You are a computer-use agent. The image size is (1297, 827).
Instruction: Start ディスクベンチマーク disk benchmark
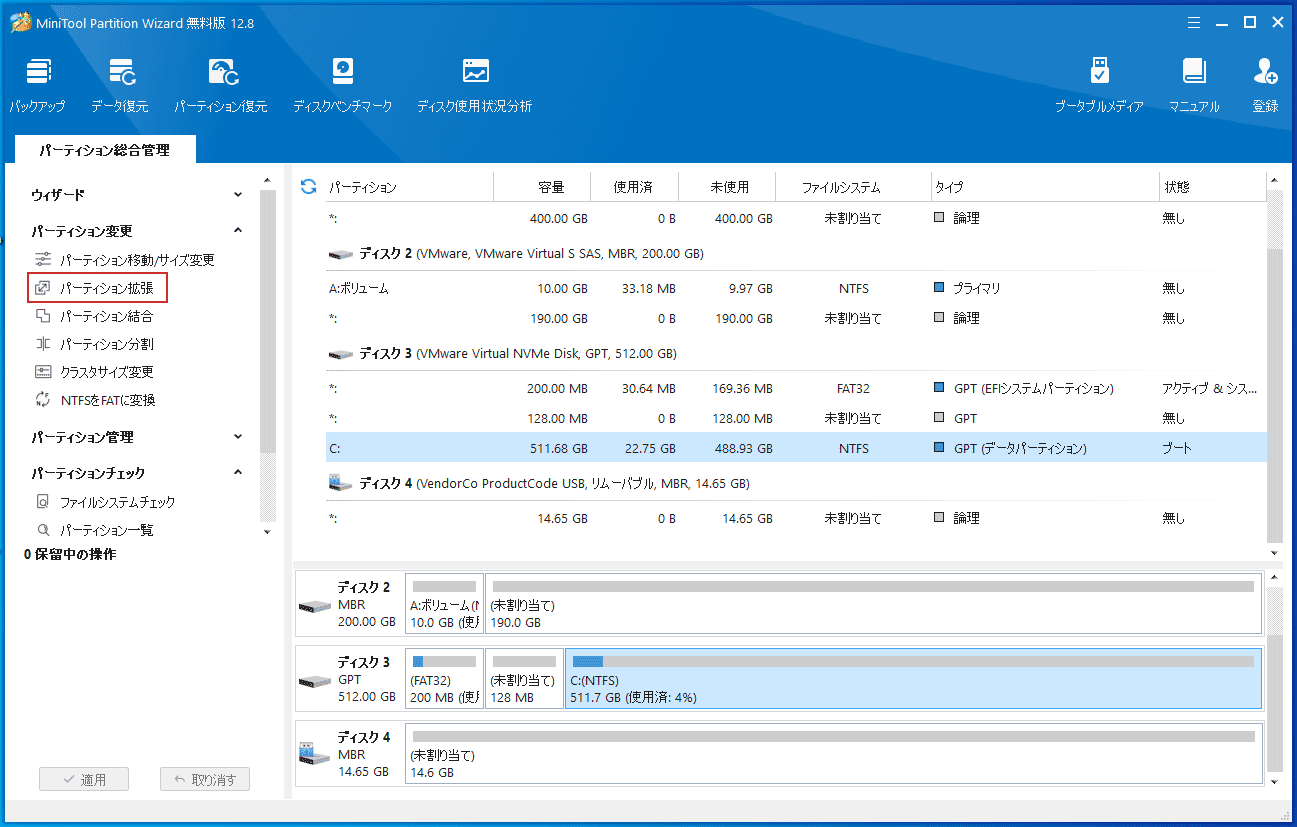pos(343,85)
